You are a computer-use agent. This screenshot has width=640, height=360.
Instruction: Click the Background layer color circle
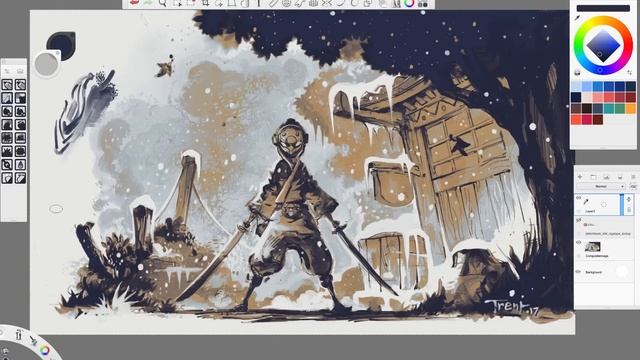(x=622, y=271)
